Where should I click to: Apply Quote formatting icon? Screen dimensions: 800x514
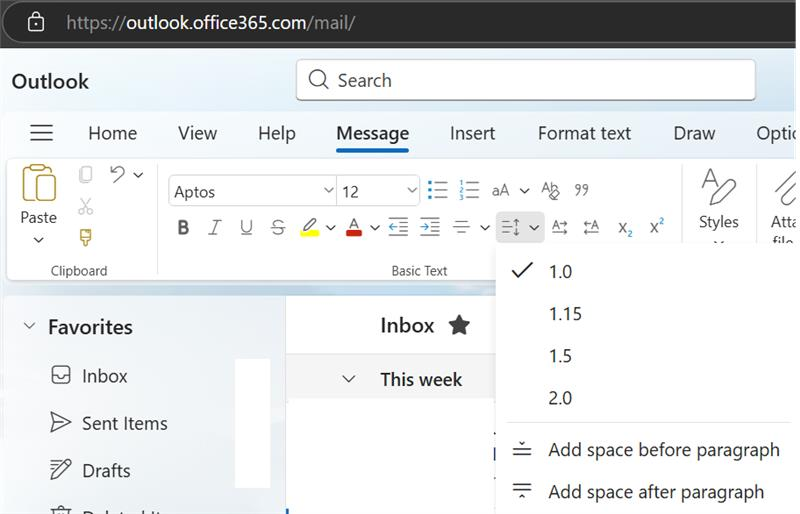coord(582,190)
